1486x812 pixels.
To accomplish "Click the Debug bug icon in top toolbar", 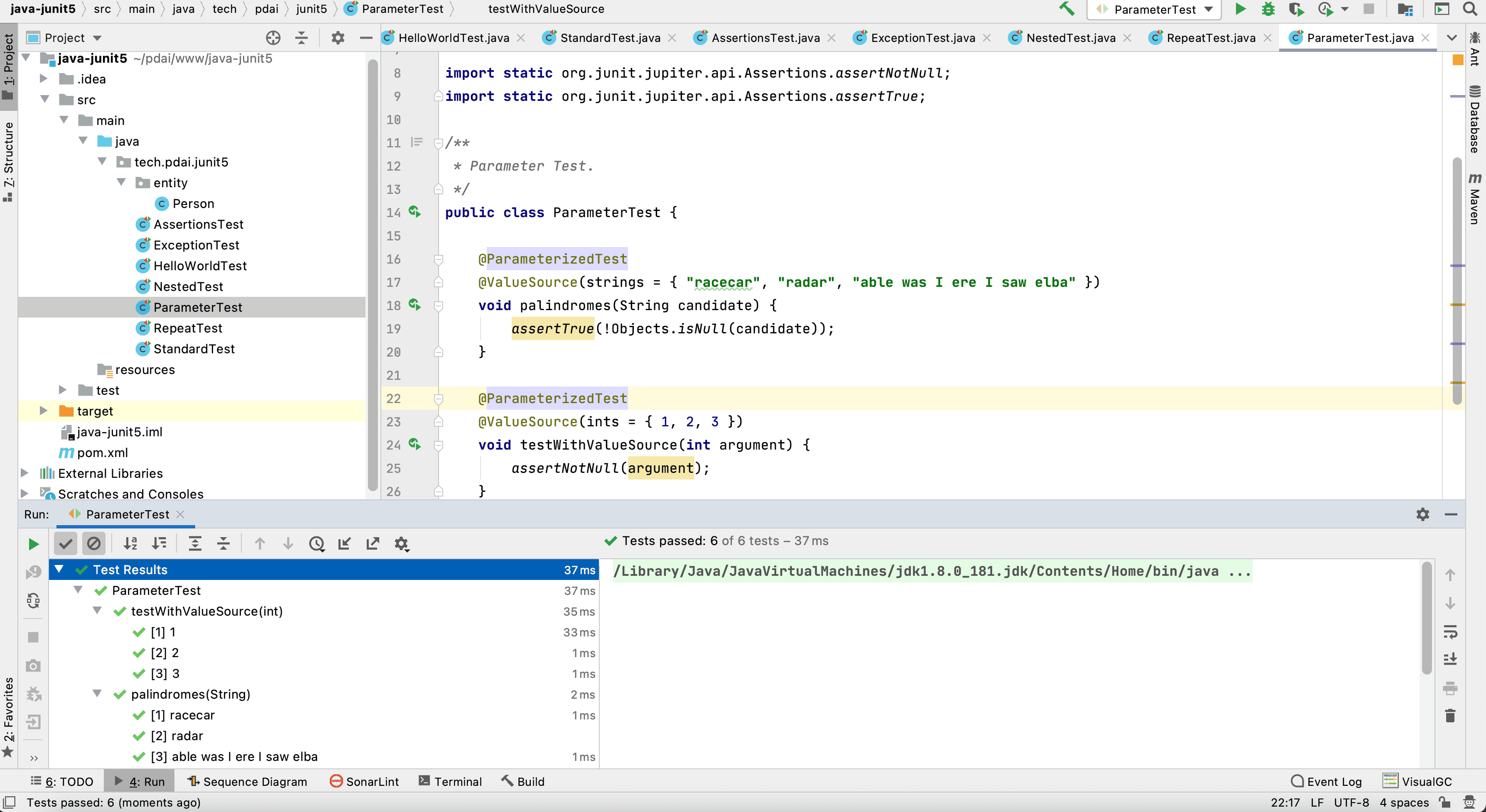I will (x=1268, y=9).
